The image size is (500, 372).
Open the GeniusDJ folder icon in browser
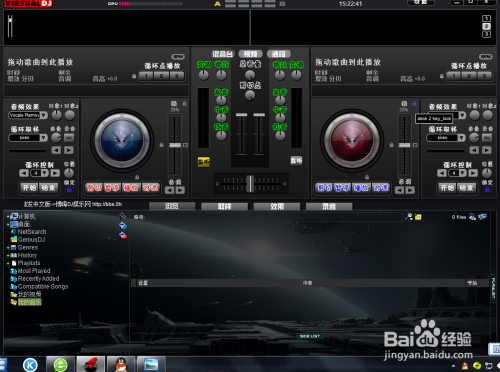(x=14, y=239)
